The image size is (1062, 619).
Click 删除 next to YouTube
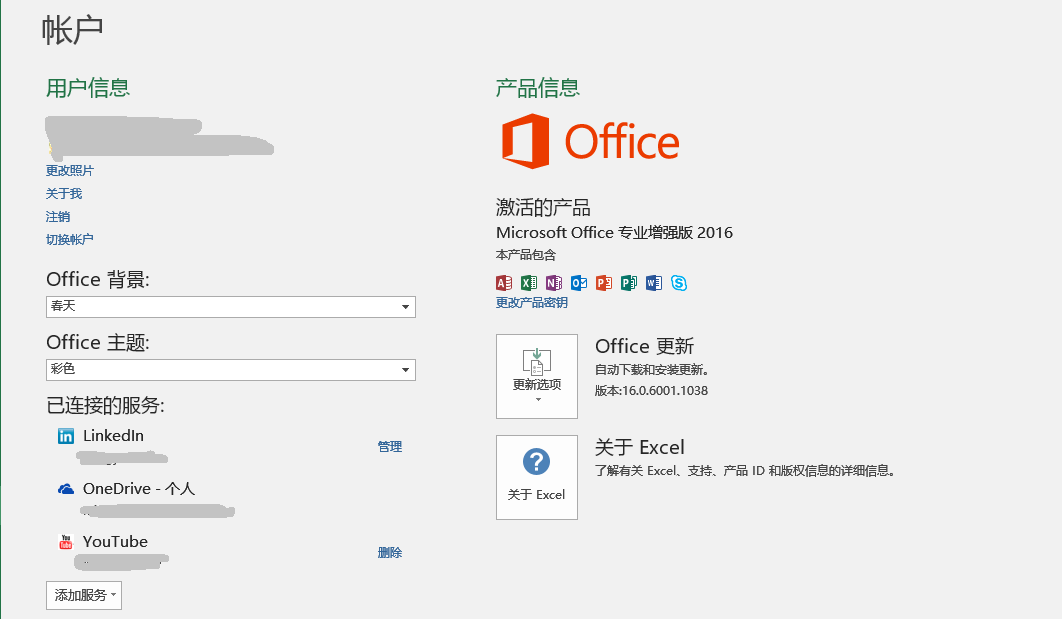[x=390, y=553]
